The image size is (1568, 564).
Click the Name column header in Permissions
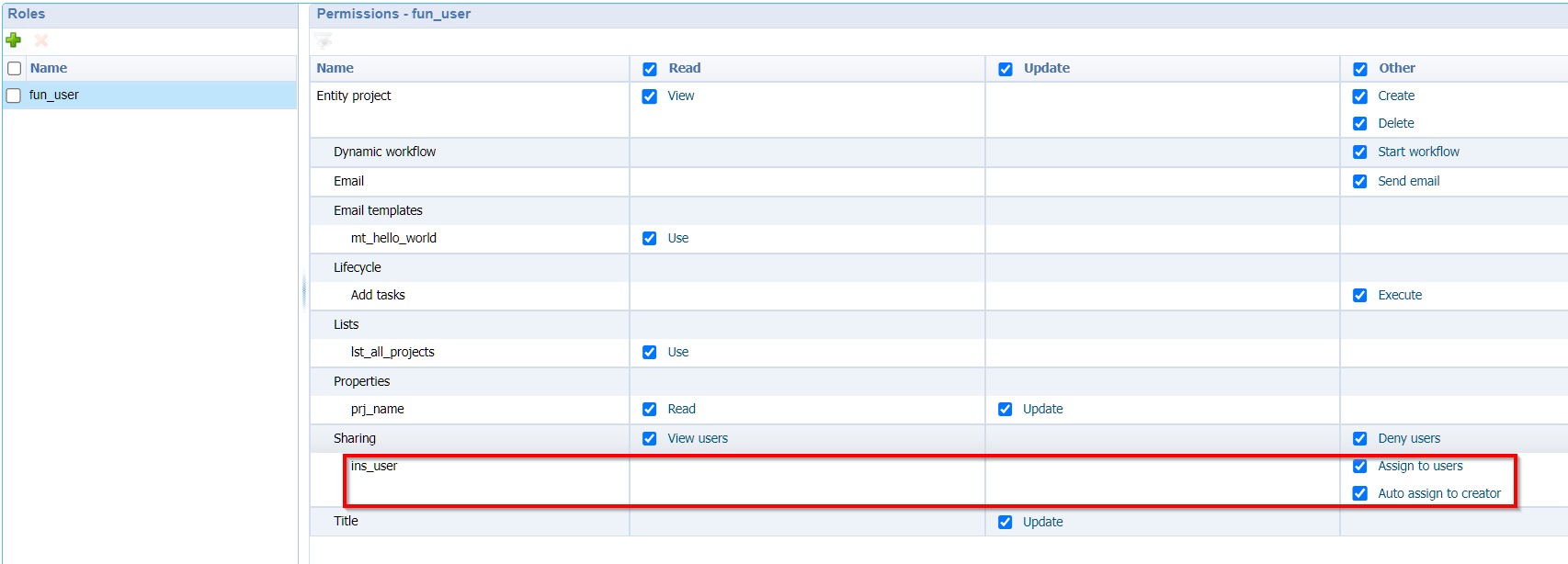point(335,68)
